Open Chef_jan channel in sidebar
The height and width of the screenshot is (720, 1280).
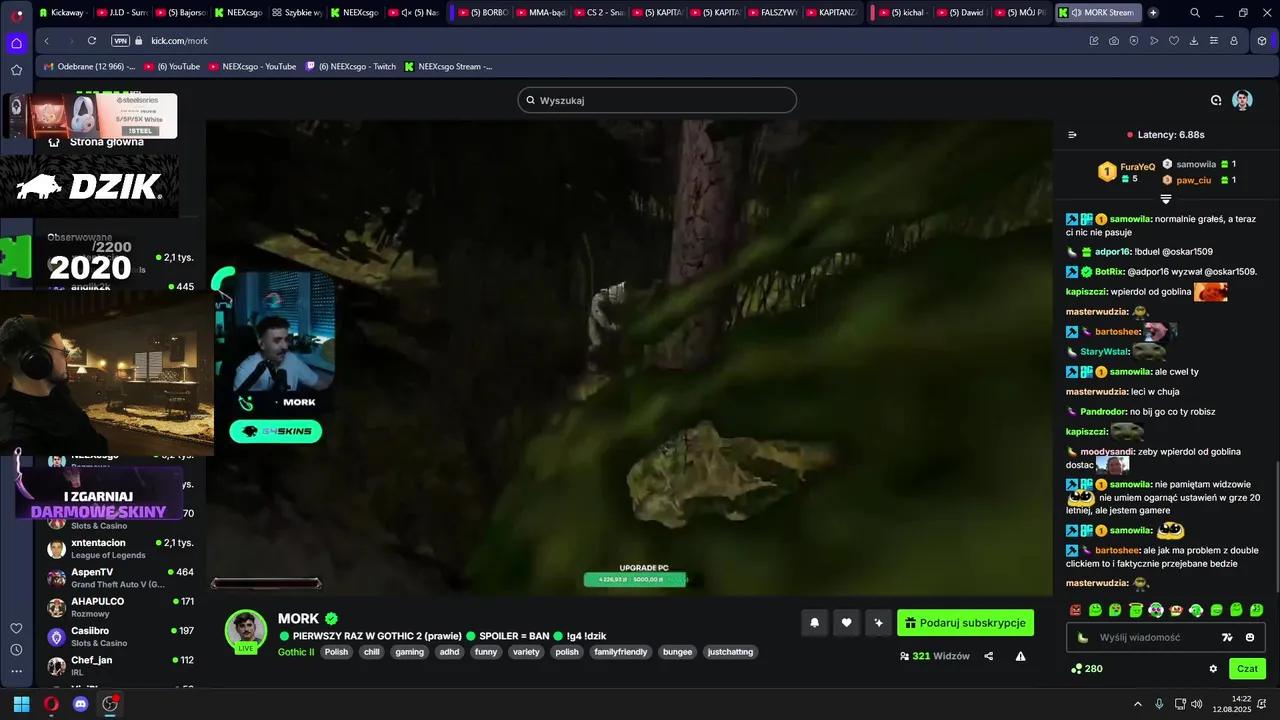(x=120, y=666)
